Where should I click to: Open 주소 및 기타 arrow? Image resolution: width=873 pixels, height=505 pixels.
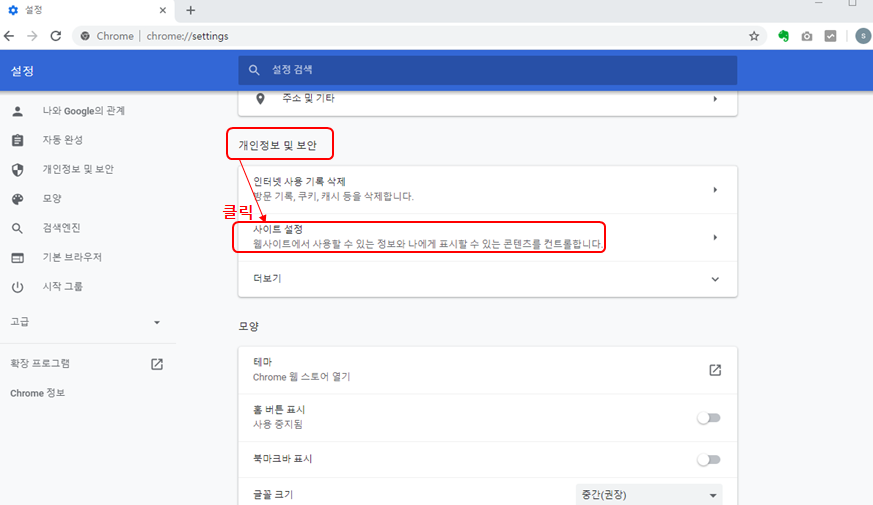(715, 99)
